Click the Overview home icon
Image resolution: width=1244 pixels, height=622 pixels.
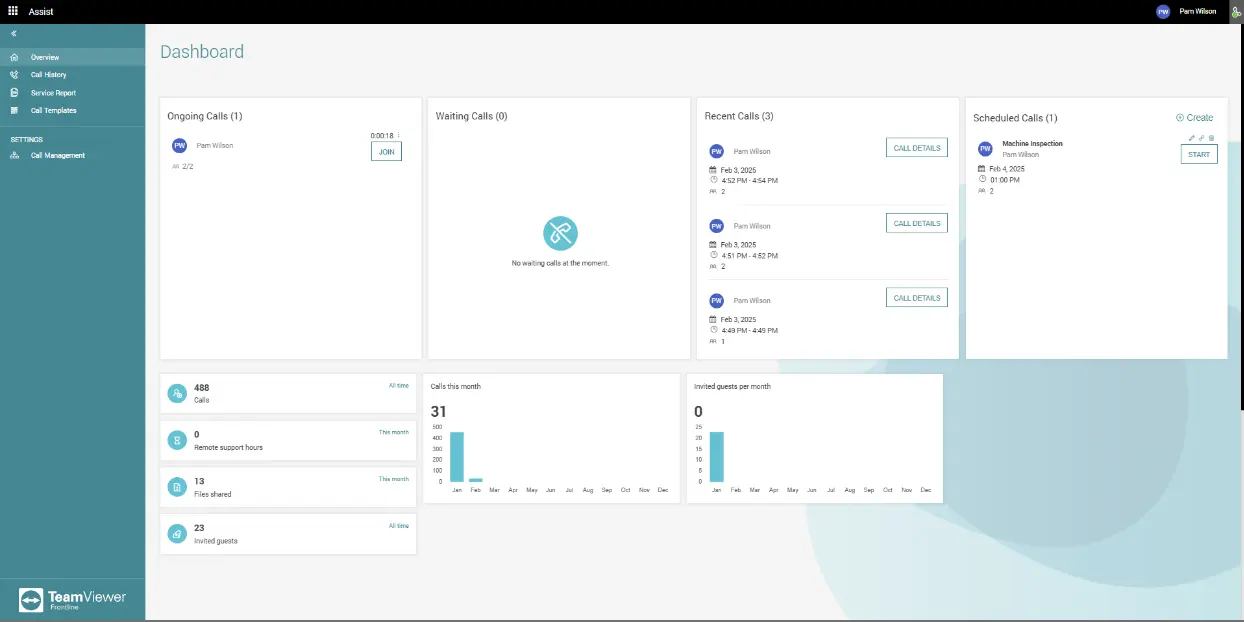[x=14, y=57]
